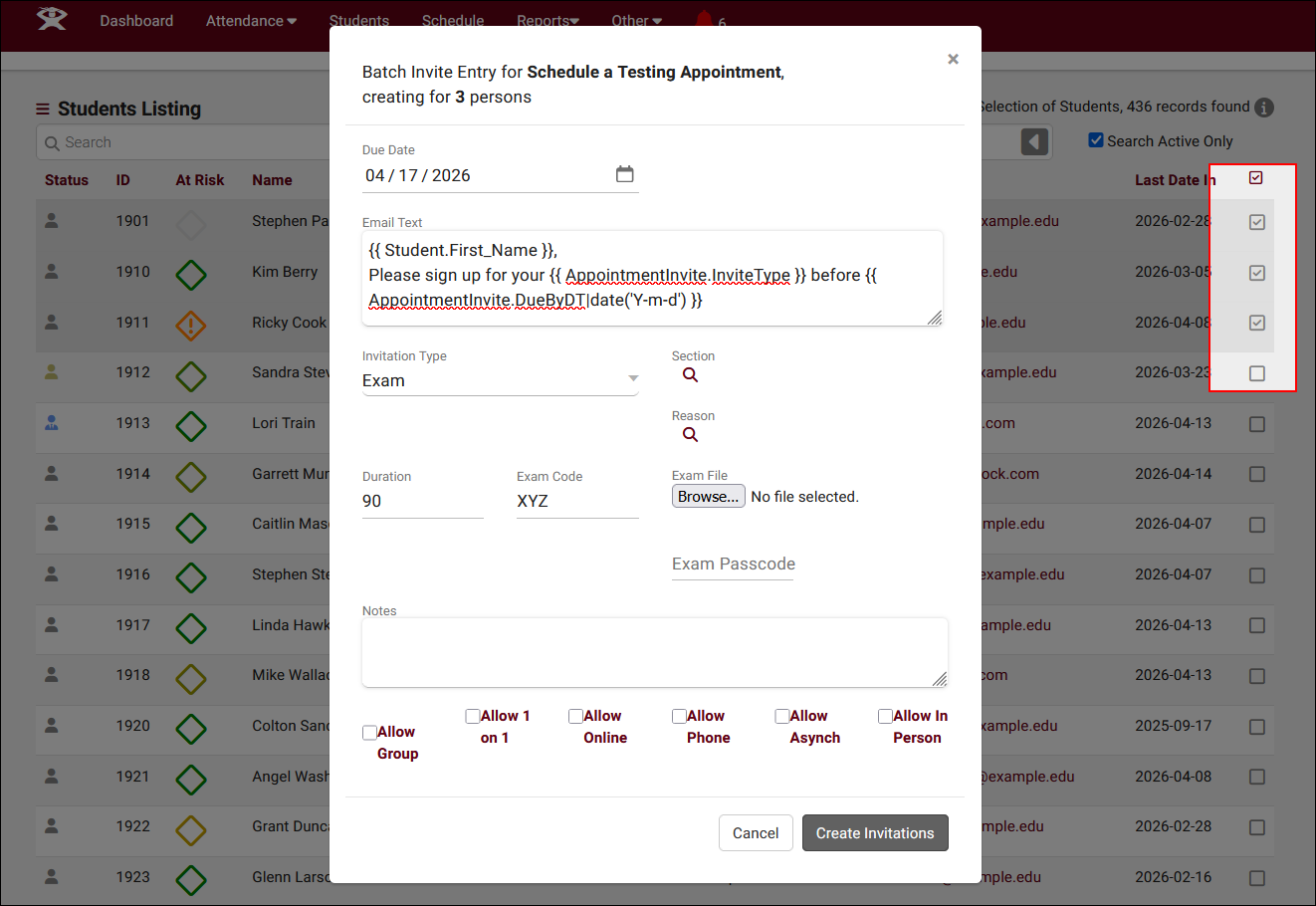Click the app logo in the top navigation

pyautogui.click(x=52, y=20)
